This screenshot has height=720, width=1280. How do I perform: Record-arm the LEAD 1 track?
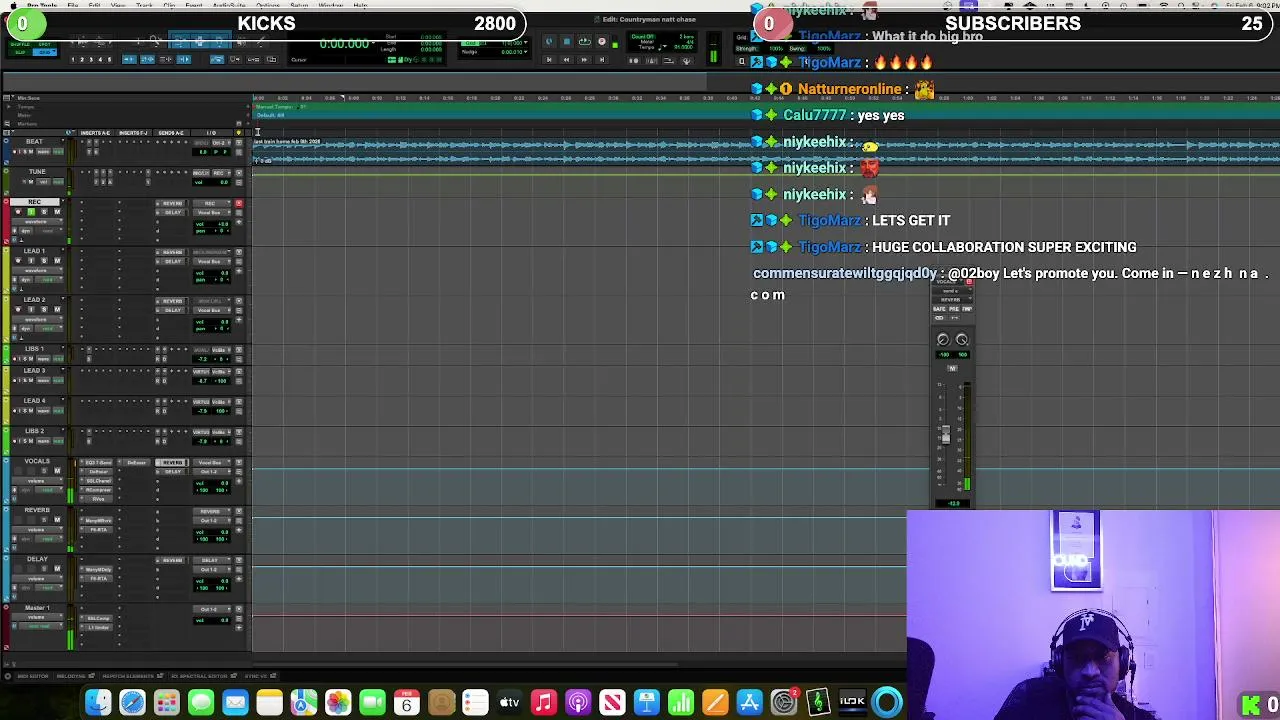click(18, 261)
